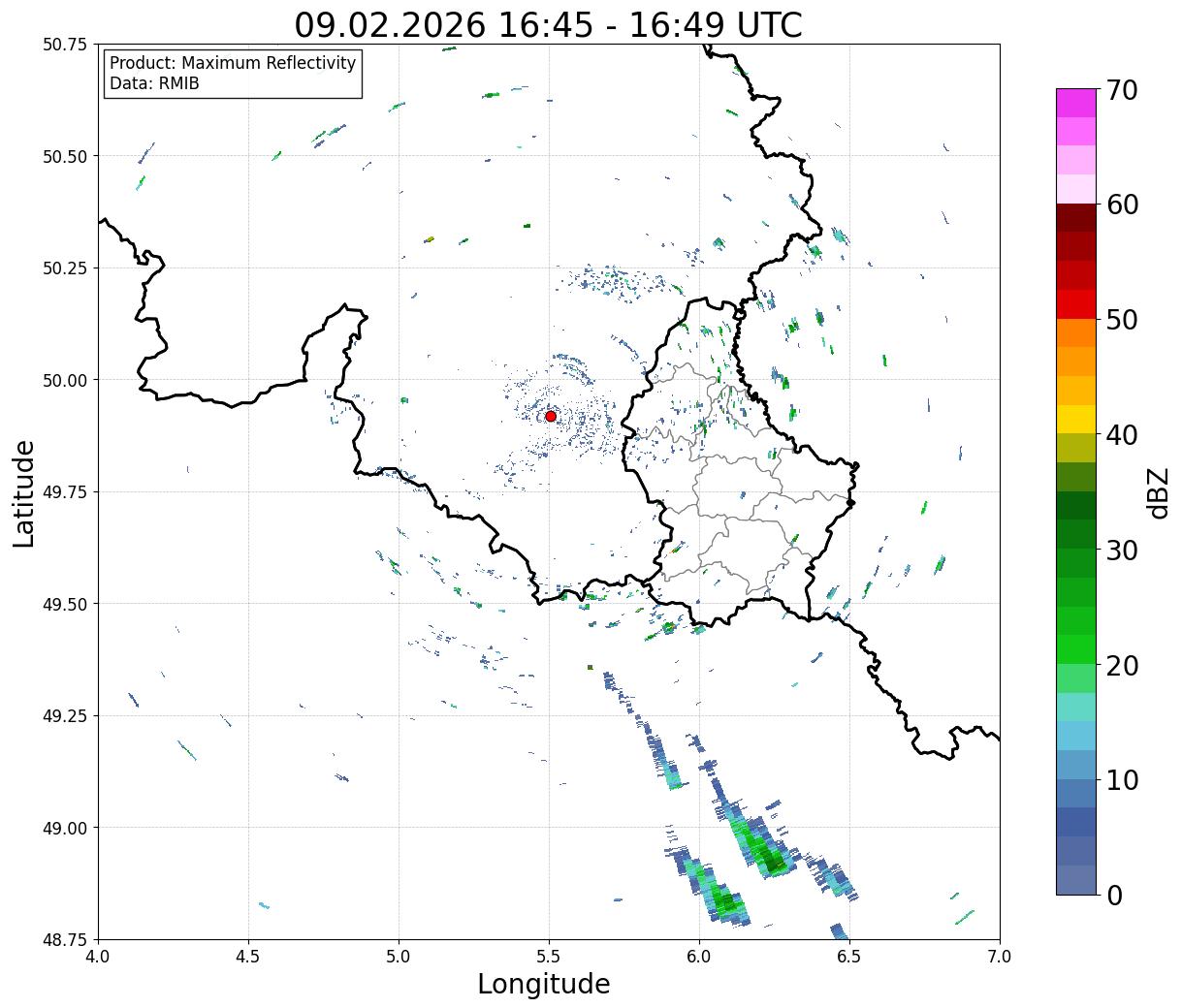Click the "Latitude" axis label
The width and height of the screenshot is (1182, 1008).
(x=24, y=493)
